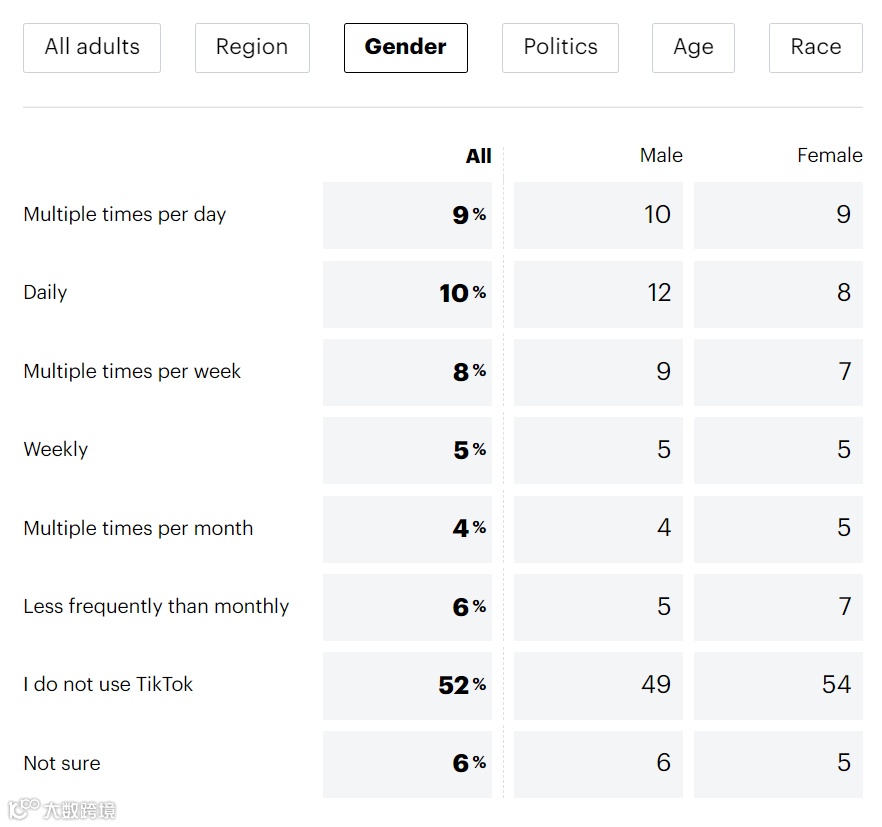
Task: Select the Multiple times per week label
Action: (x=132, y=371)
